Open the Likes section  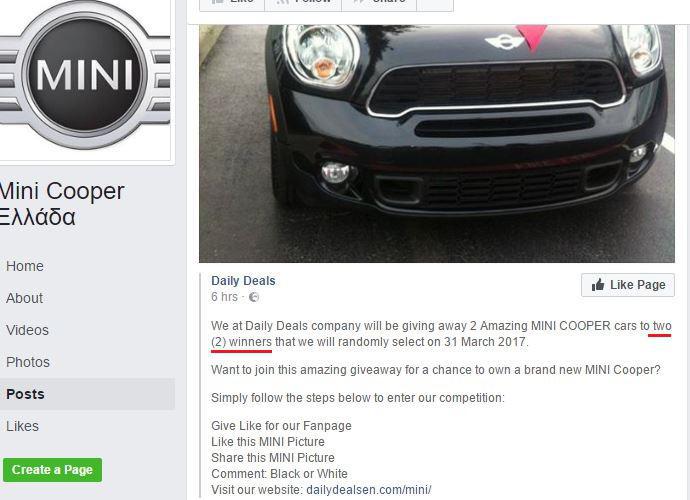[22, 426]
